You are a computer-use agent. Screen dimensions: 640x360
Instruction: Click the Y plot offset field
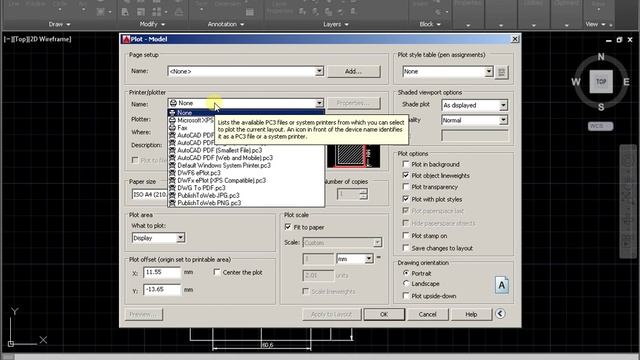coord(162,290)
